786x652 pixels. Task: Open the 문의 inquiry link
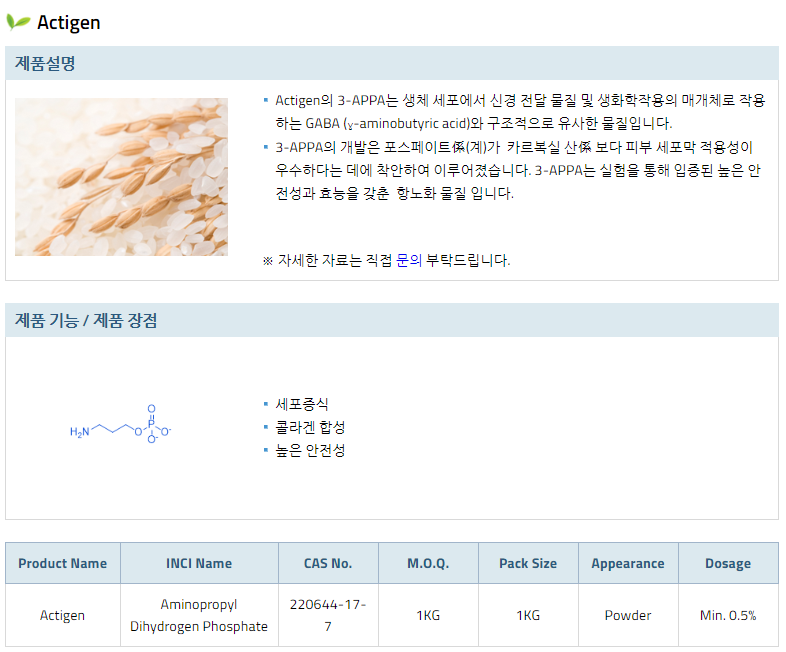click(x=409, y=261)
